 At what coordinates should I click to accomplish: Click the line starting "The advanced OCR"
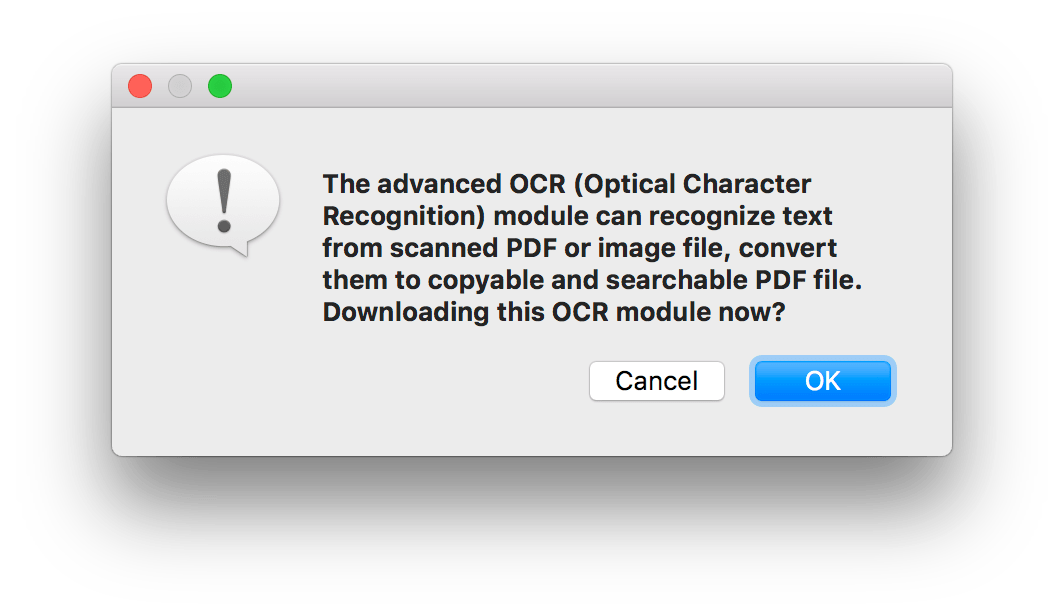[x=566, y=185]
